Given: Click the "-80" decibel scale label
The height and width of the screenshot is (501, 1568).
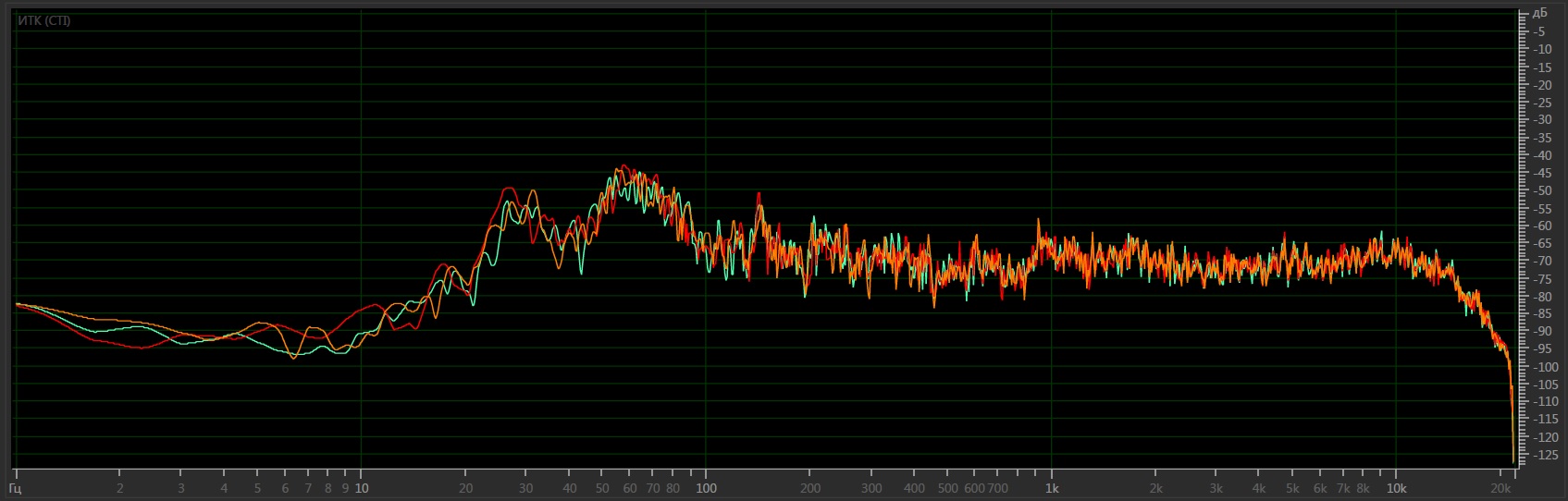Looking at the screenshot, I should 1541,296.
